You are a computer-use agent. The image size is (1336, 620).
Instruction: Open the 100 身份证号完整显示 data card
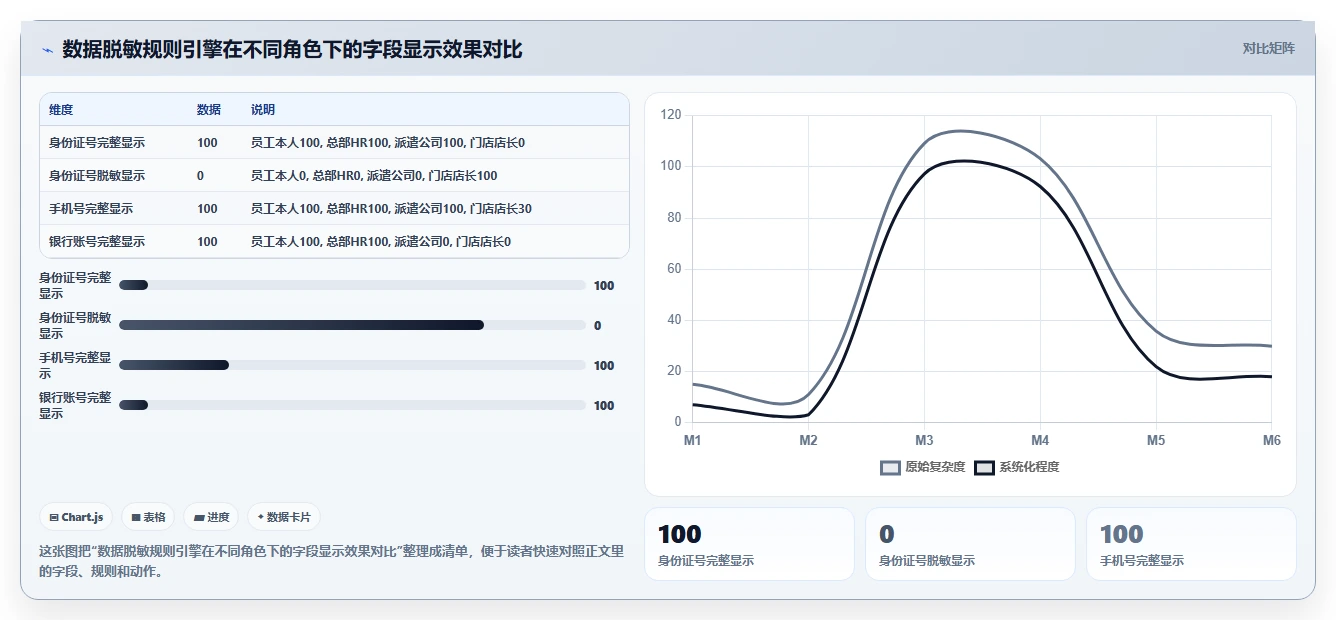749,544
